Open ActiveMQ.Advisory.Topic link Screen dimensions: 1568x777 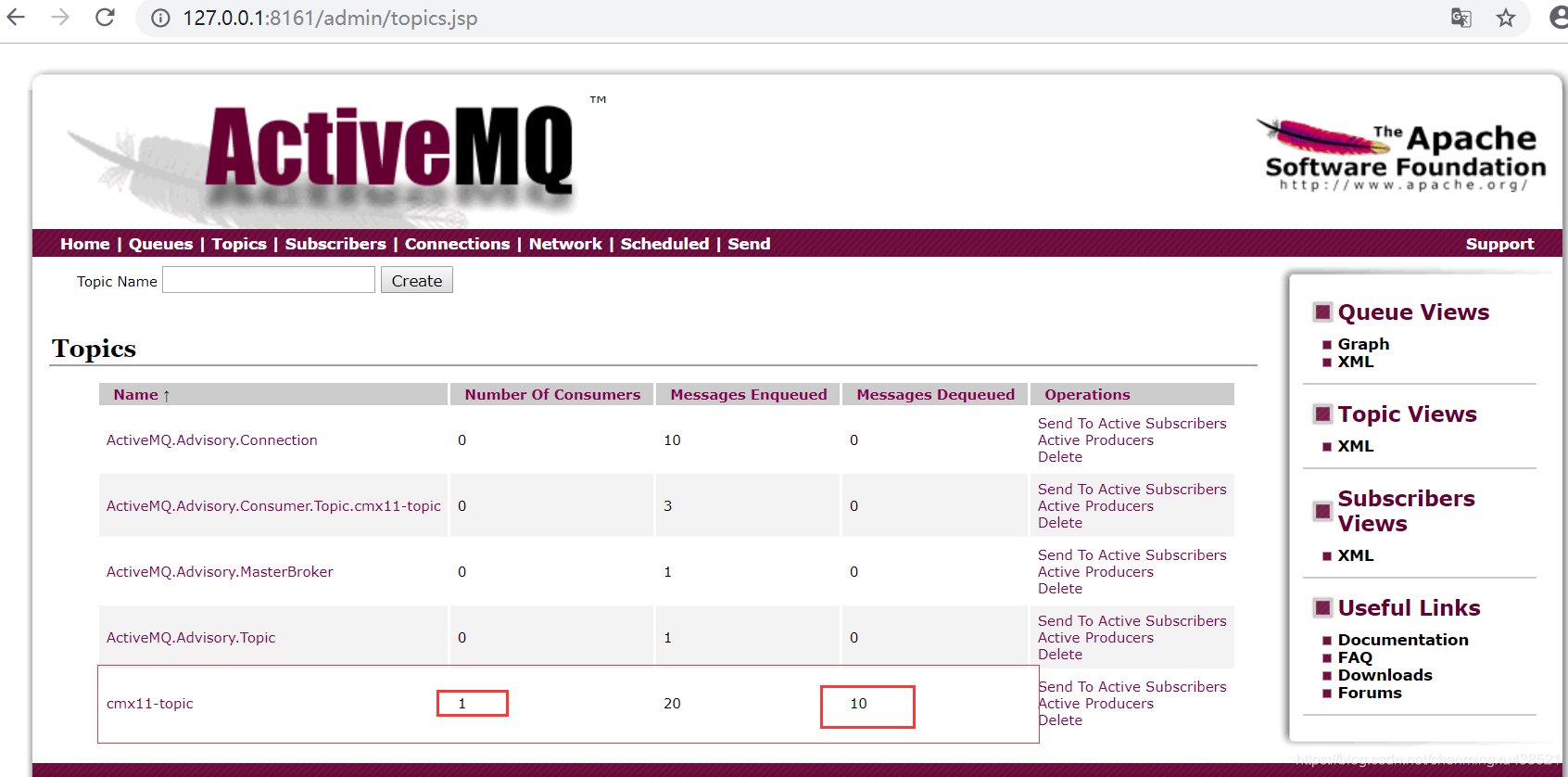pos(191,638)
